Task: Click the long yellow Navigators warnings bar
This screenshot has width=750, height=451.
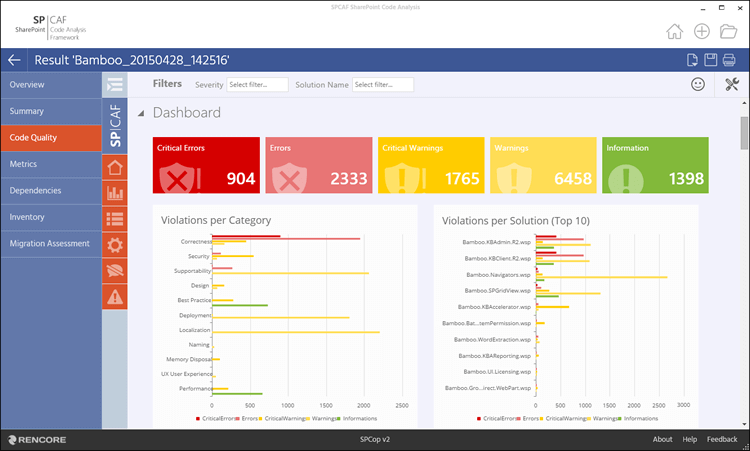Action: click(x=602, y=277)
